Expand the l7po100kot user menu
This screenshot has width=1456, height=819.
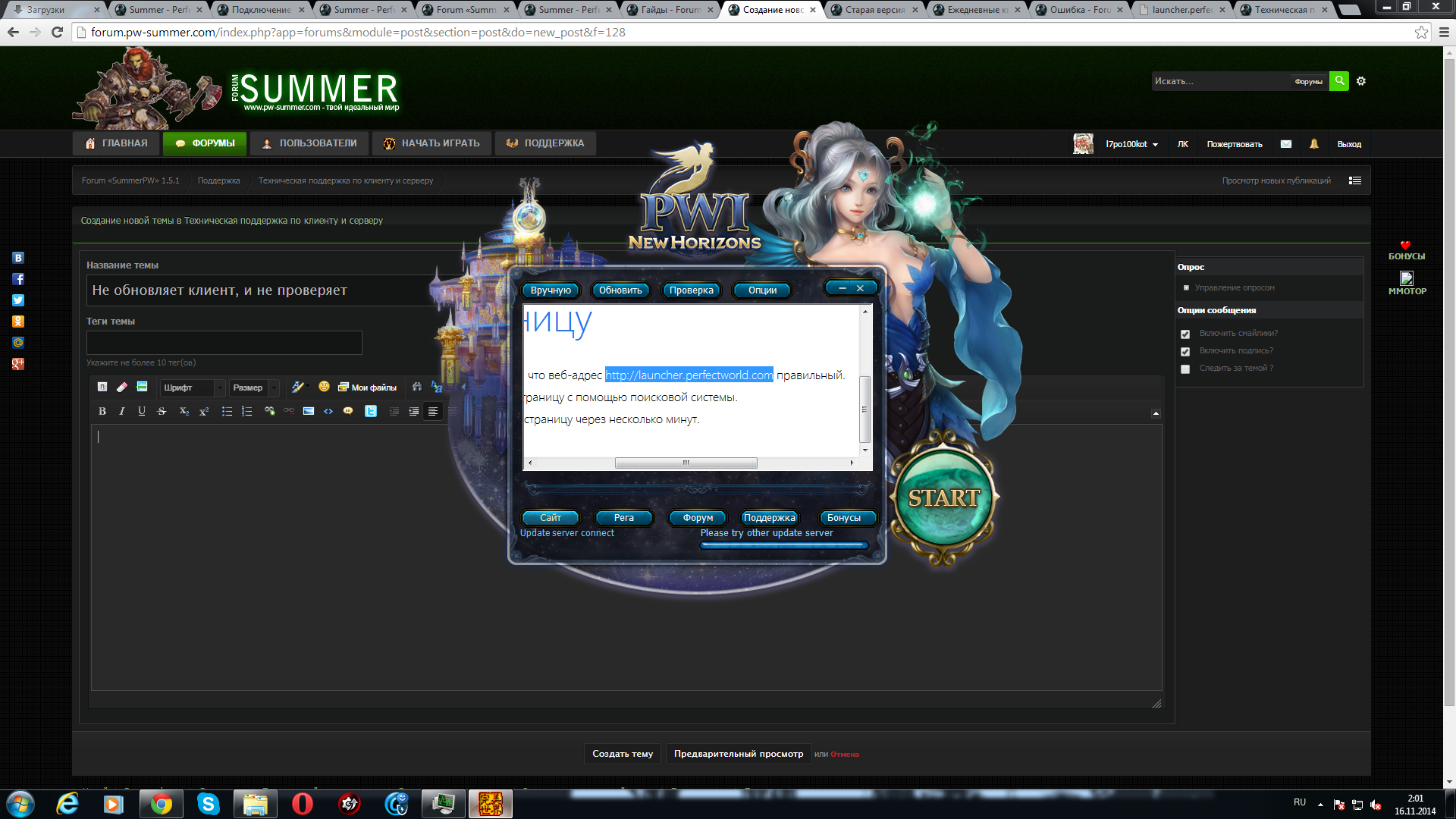1131,144
